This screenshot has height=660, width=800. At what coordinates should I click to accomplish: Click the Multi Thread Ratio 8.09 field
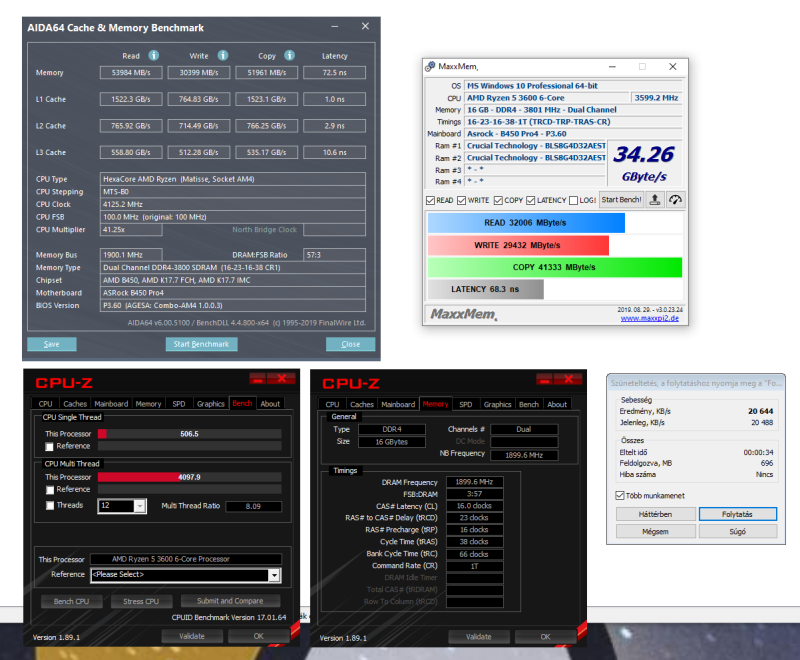tap(253, 506)
